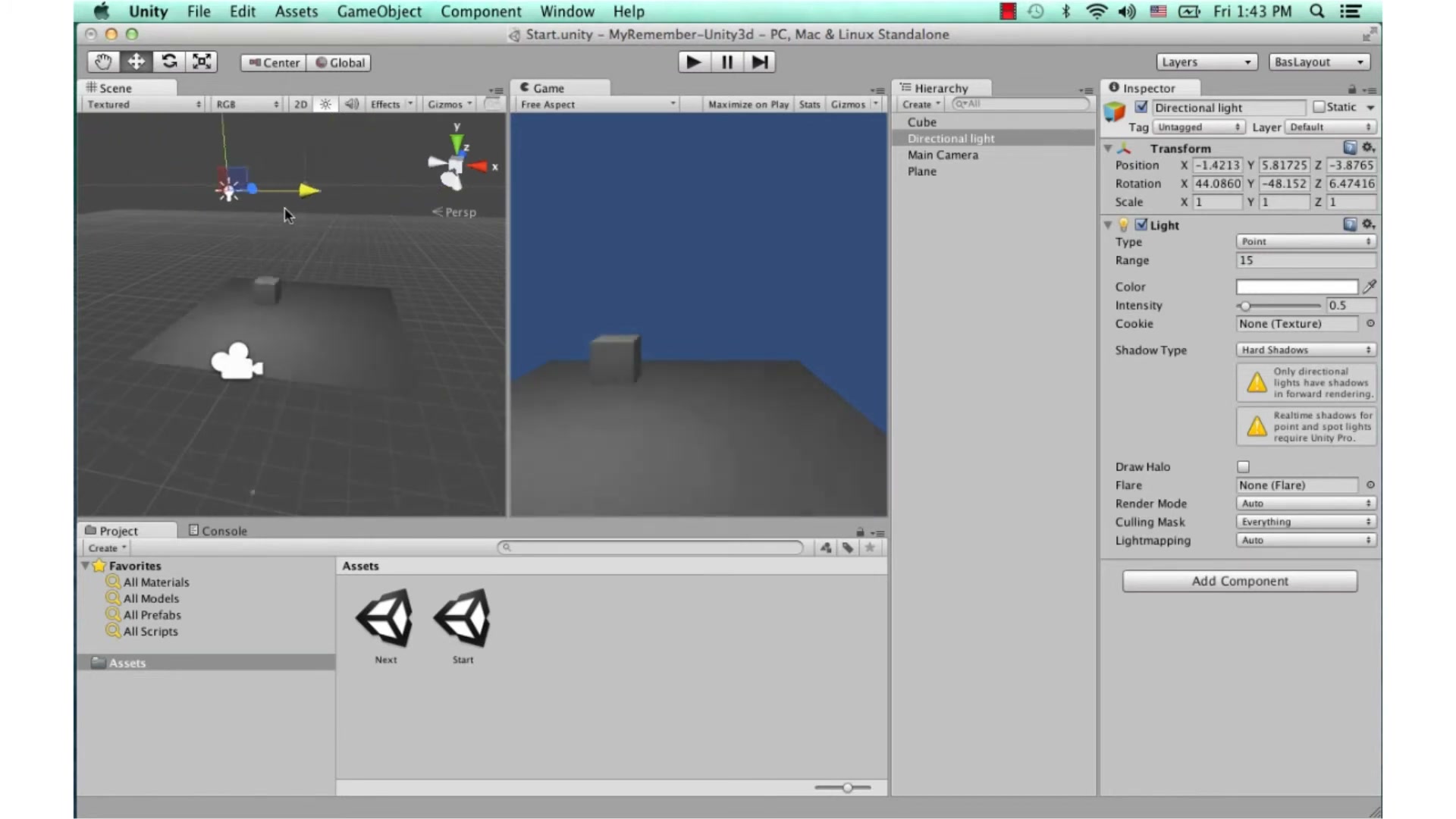Pick color with the eyedropper icon
This screenshot has width=1456, height=819.
click(x=1370, y=287)
